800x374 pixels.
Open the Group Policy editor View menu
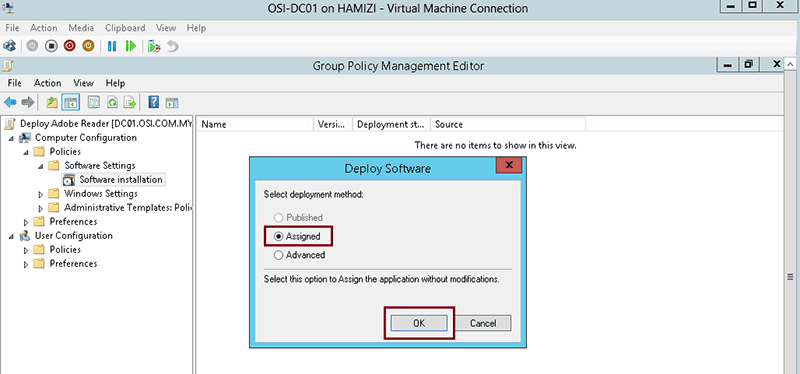coord(83,83)
